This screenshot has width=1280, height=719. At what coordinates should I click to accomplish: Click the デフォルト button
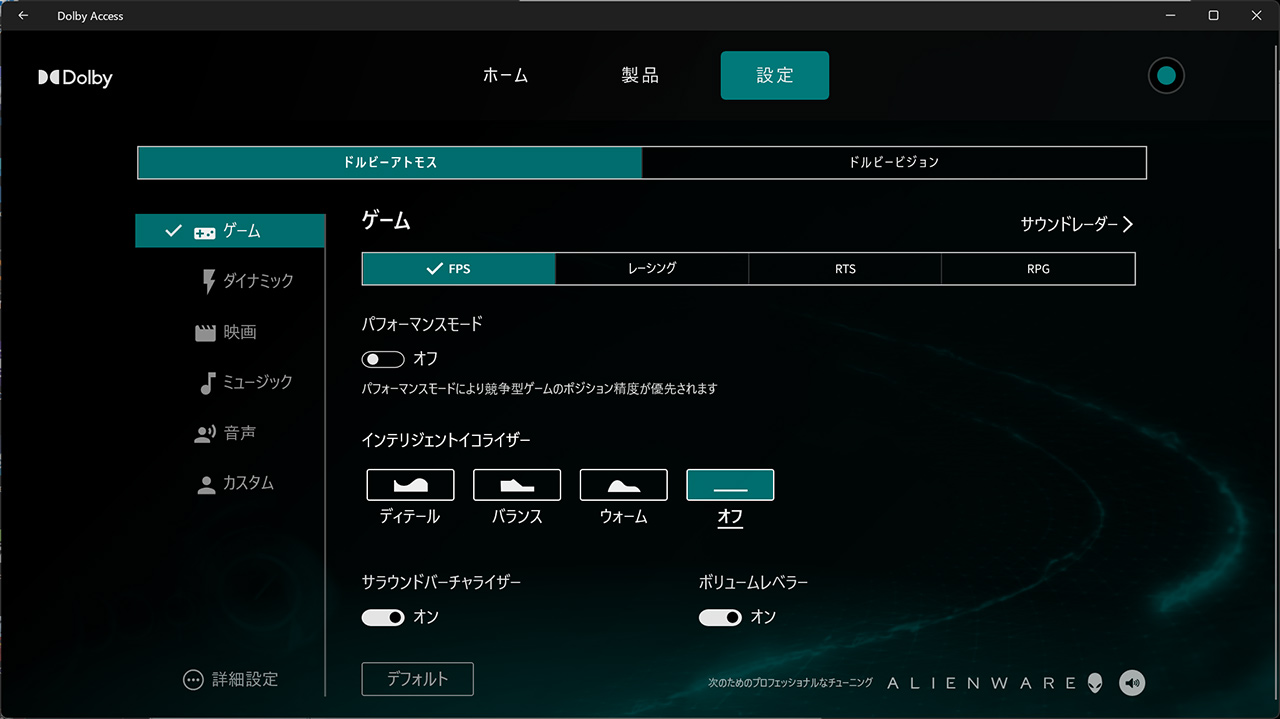coord(418,679)
